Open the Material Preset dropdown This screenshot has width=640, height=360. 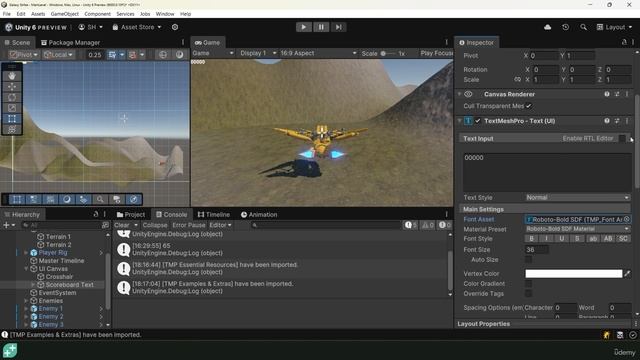coord(578,229)
